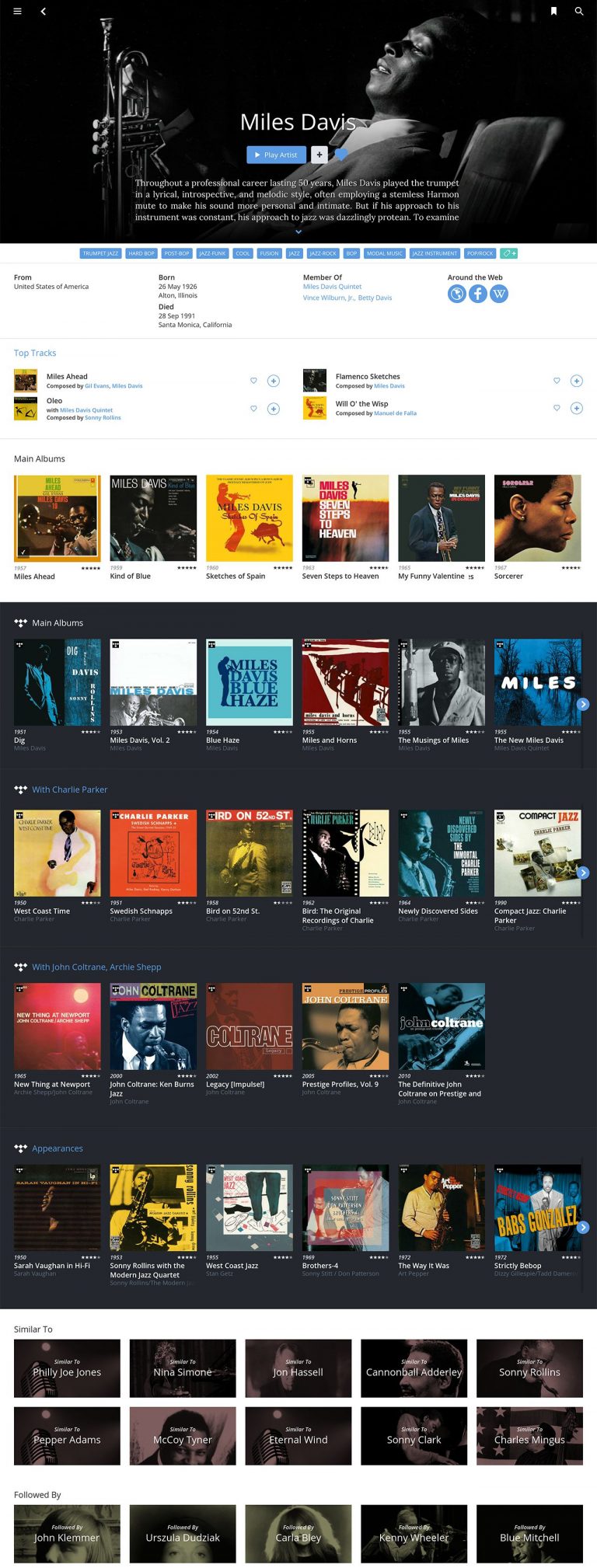Image resolution: width=597 pixels, height=1568 pixels.
Task: Open similar artist Cannonball Adderley
Action: [414, 1368]
